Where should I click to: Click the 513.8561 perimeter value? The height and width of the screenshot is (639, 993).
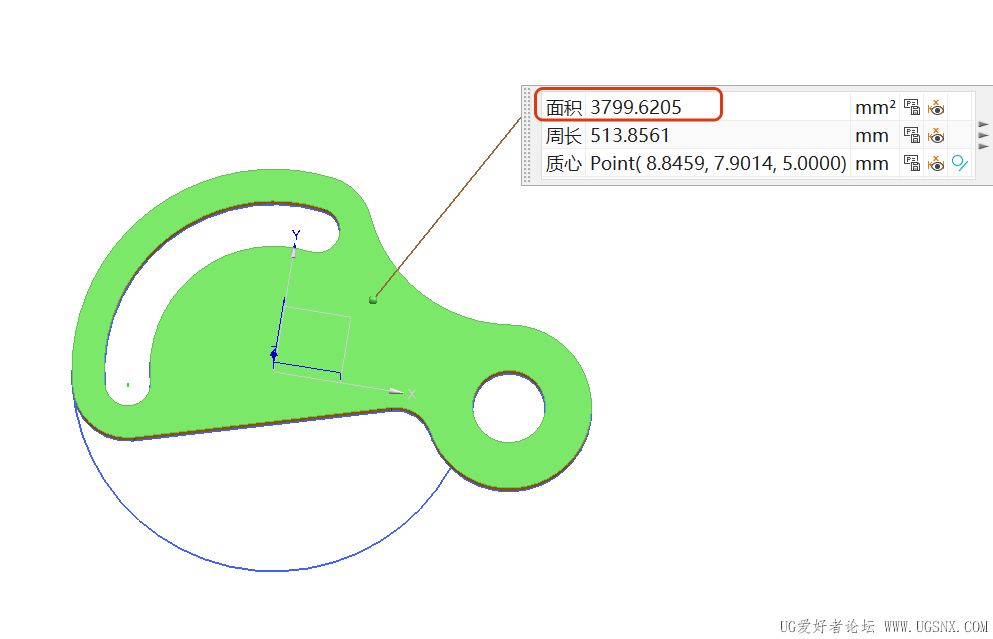629,135
